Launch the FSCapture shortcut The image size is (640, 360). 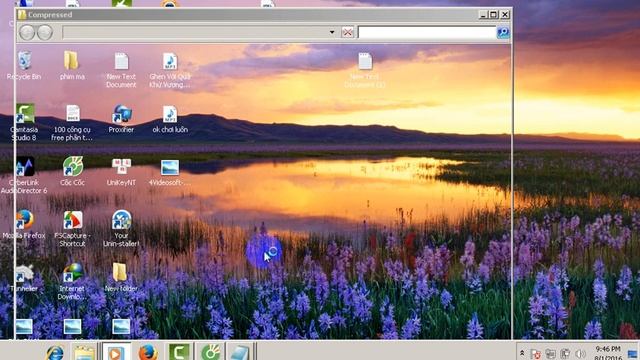click(73, 229)
